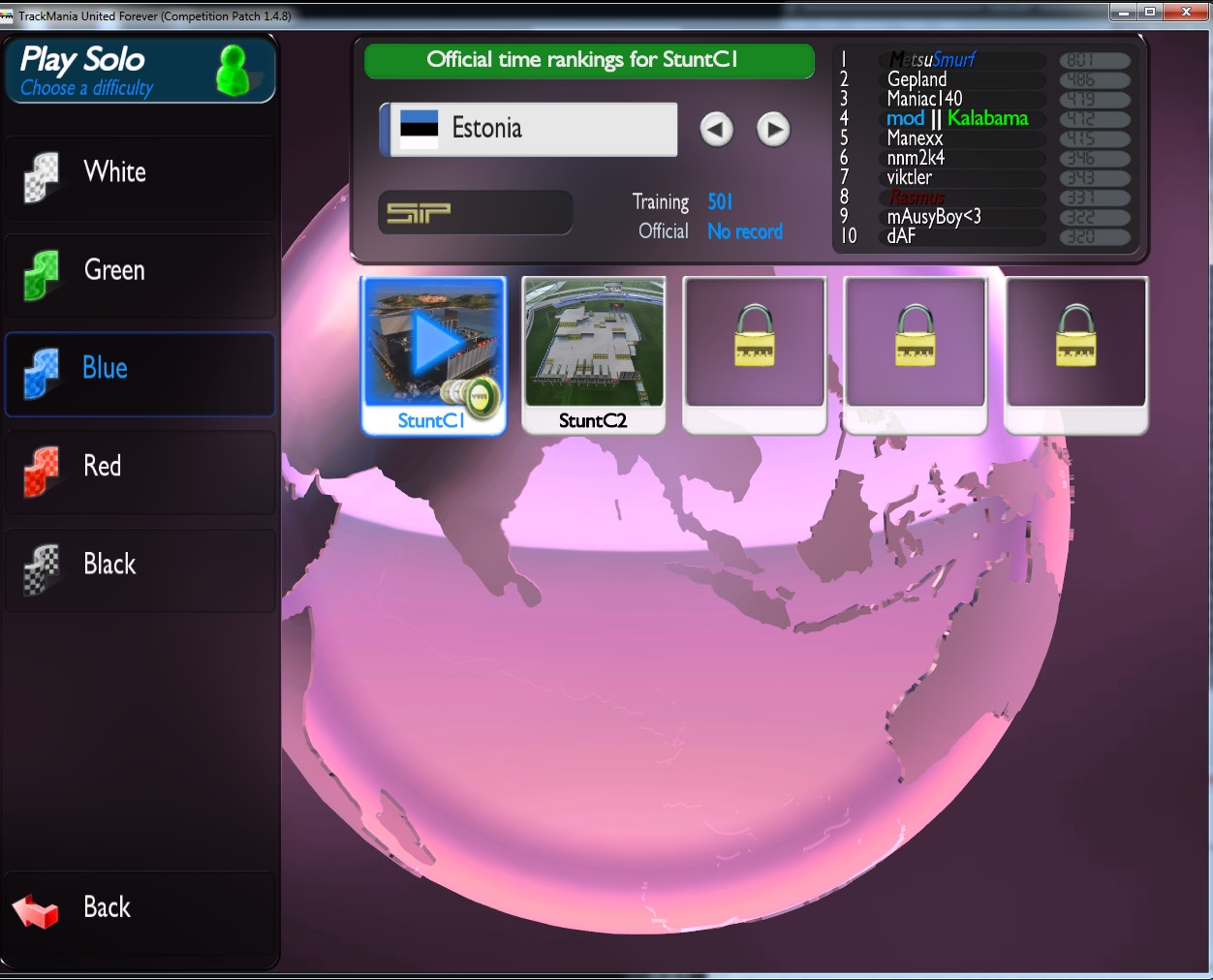Click the last locked track padlock

pos(1075,336)
